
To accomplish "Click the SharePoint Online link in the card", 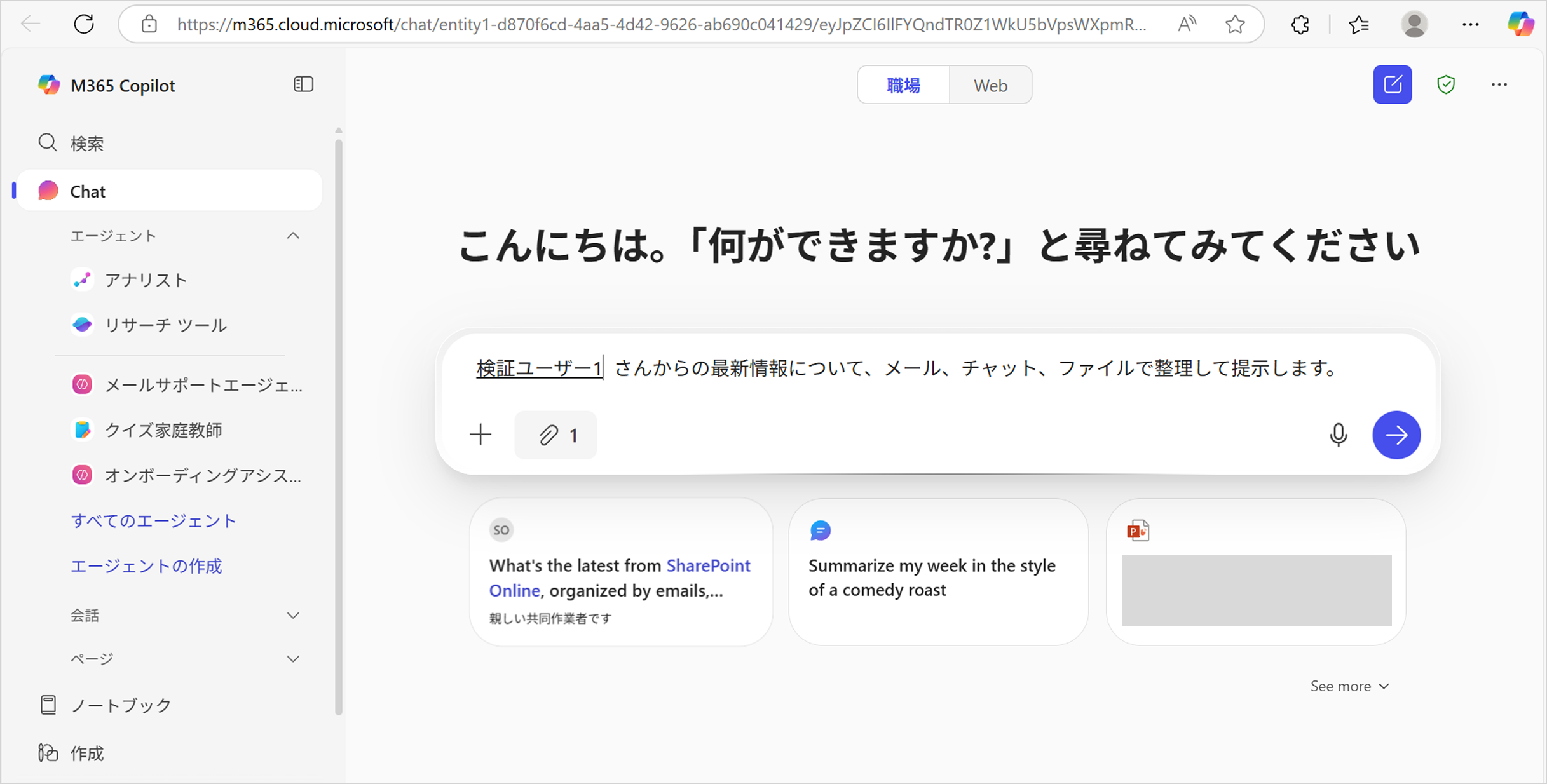I will [x=620, y=578].
